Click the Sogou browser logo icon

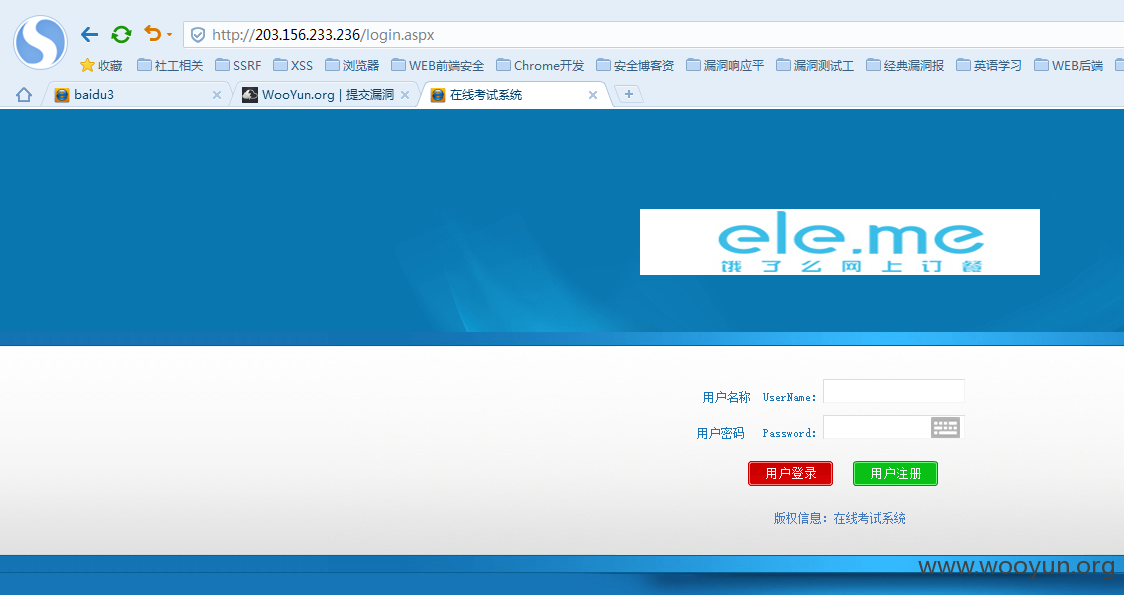point(41,42)
